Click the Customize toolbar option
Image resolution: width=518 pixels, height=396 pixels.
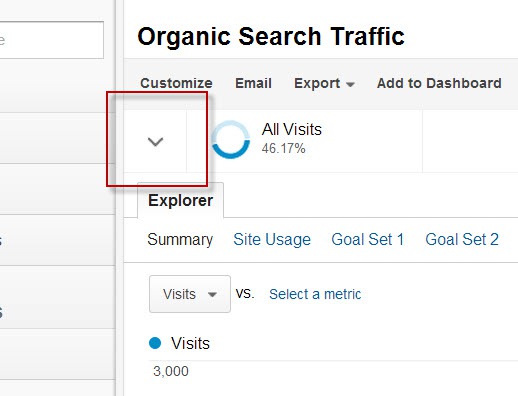click(x=176, y=83)
